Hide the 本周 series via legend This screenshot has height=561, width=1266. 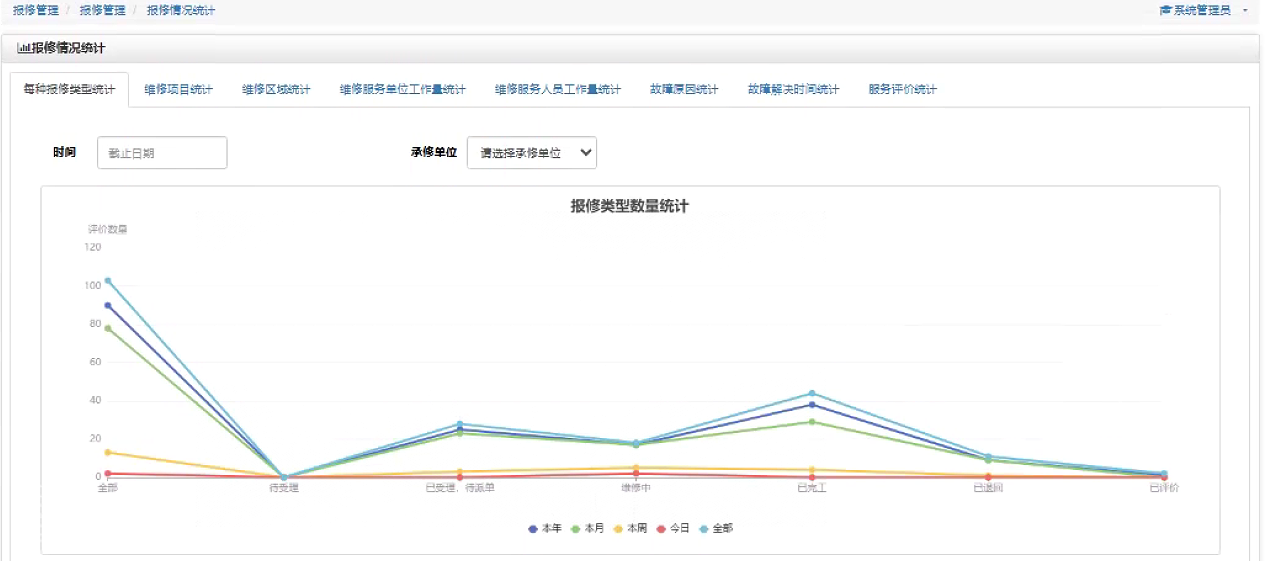click(x=630, y=528)
